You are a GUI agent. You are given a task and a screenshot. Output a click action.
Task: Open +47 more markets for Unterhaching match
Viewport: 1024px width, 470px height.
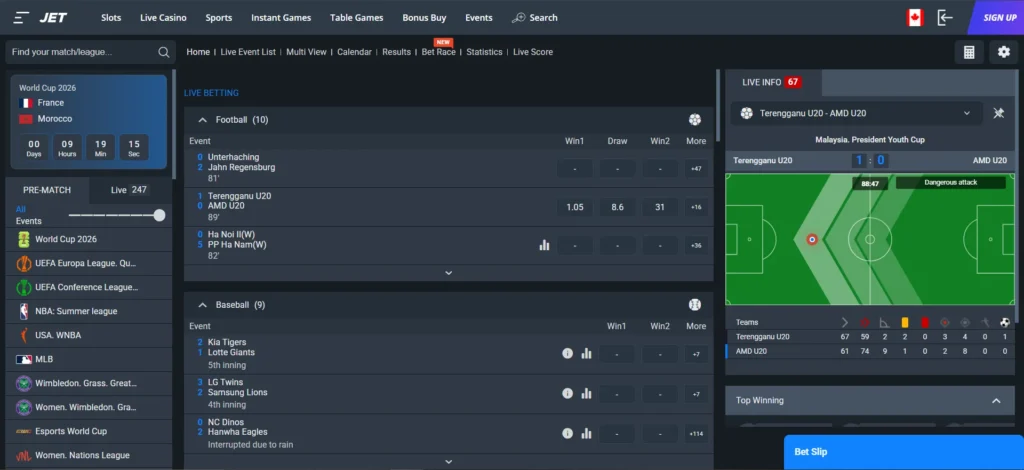click(696, 168)
